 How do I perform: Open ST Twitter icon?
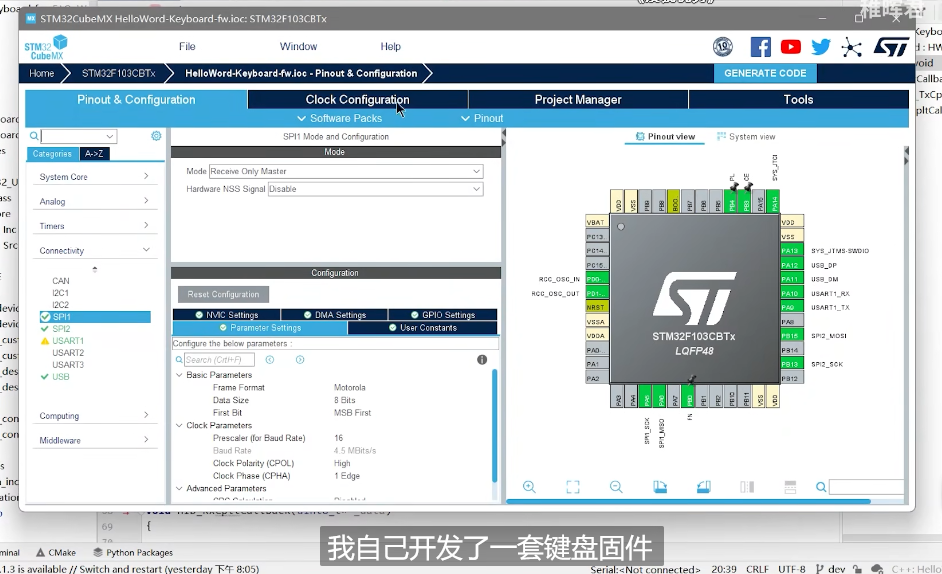(x=821, y=47)
